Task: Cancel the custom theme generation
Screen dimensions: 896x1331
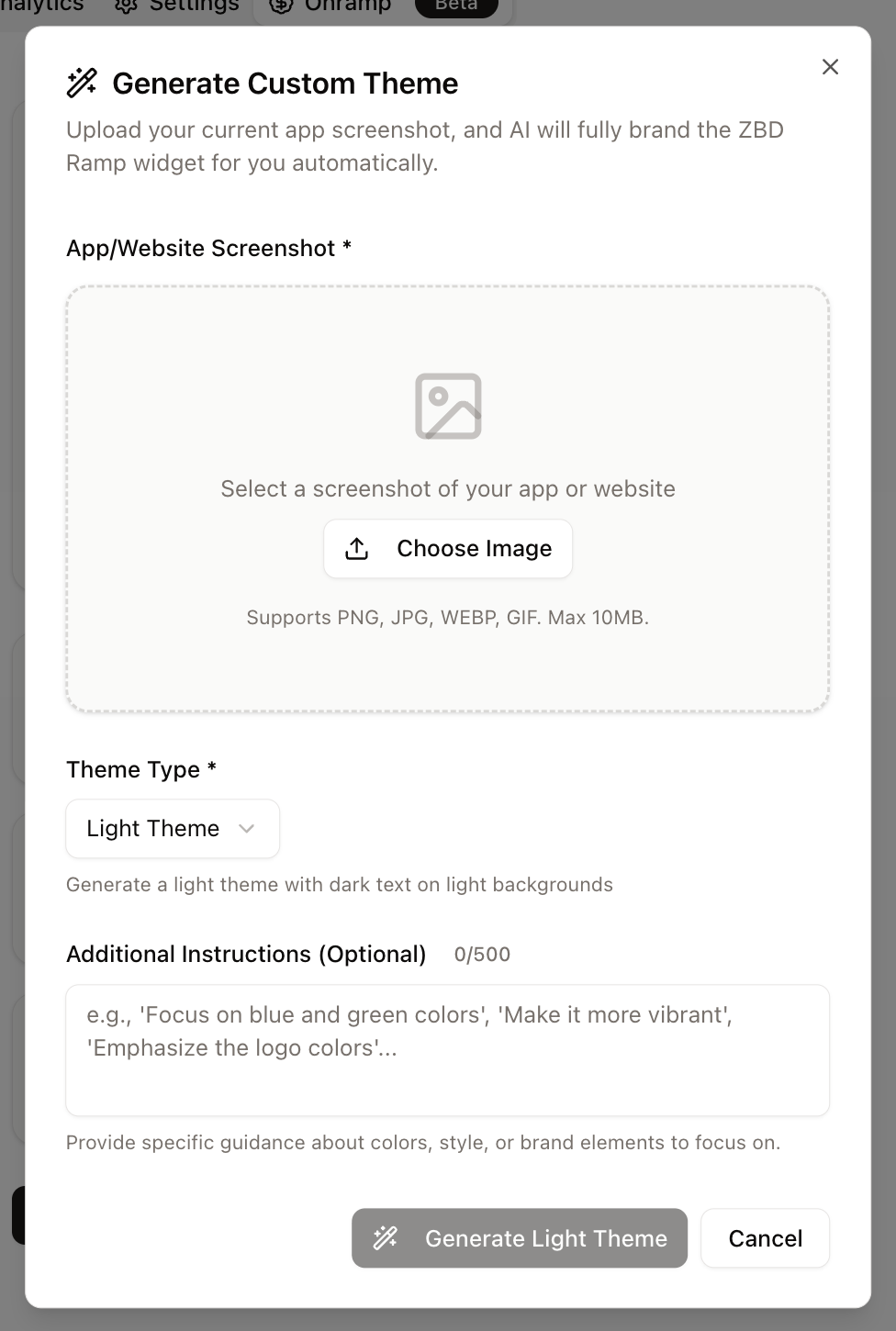Action: 765,1238
